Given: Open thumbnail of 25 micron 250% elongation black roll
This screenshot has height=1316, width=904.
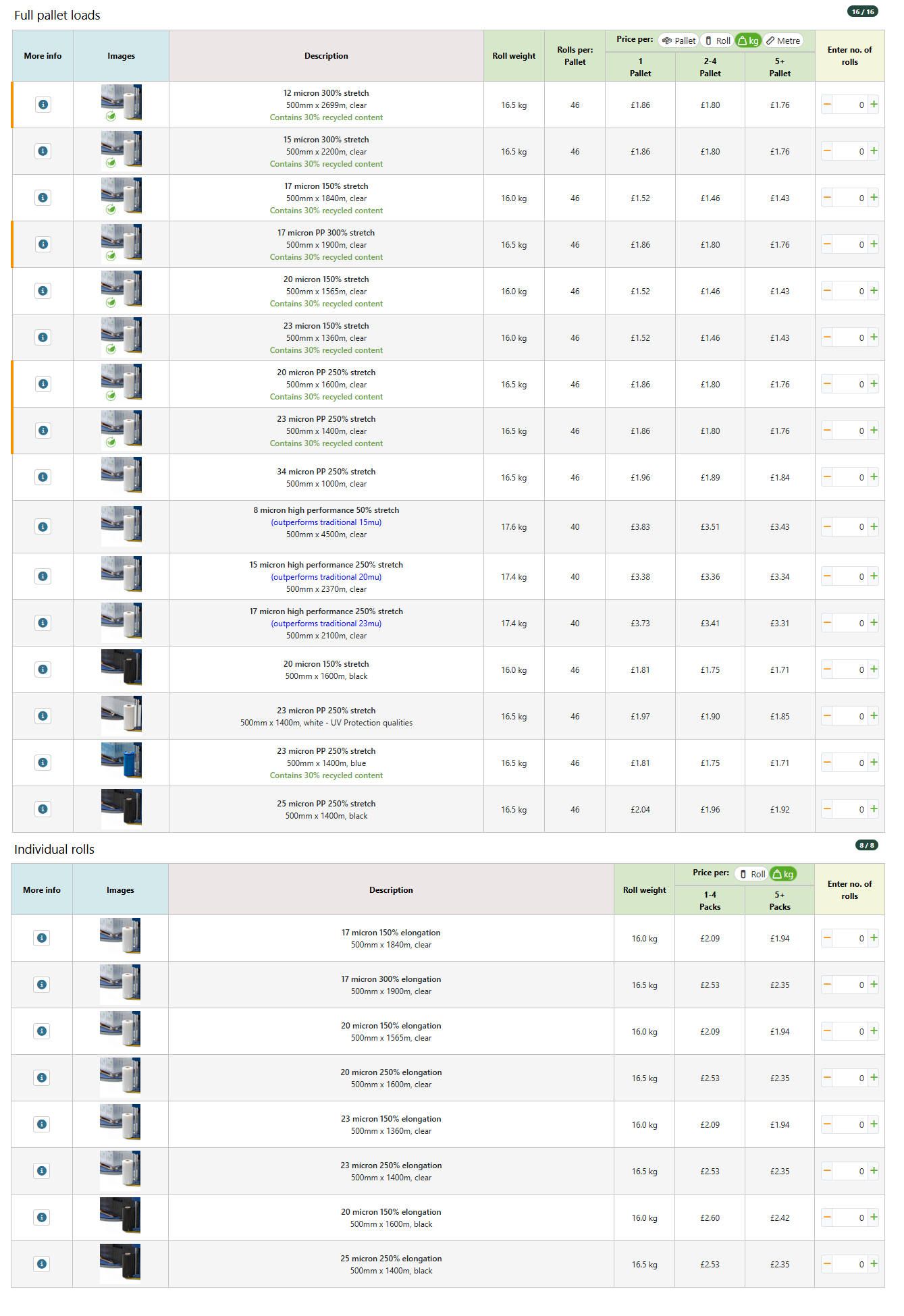Looking at the screenshot, I should click(120, 1263).
